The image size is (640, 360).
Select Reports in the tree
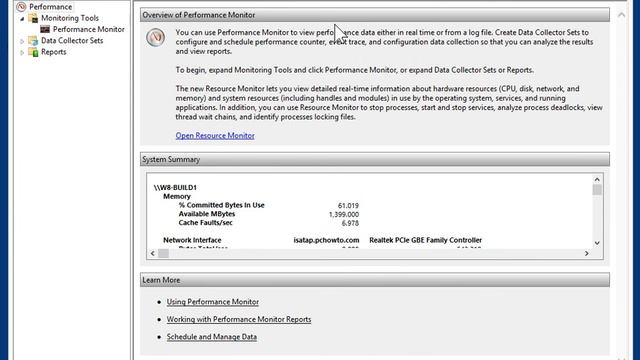pyautogui.click(x=53, y=52)
